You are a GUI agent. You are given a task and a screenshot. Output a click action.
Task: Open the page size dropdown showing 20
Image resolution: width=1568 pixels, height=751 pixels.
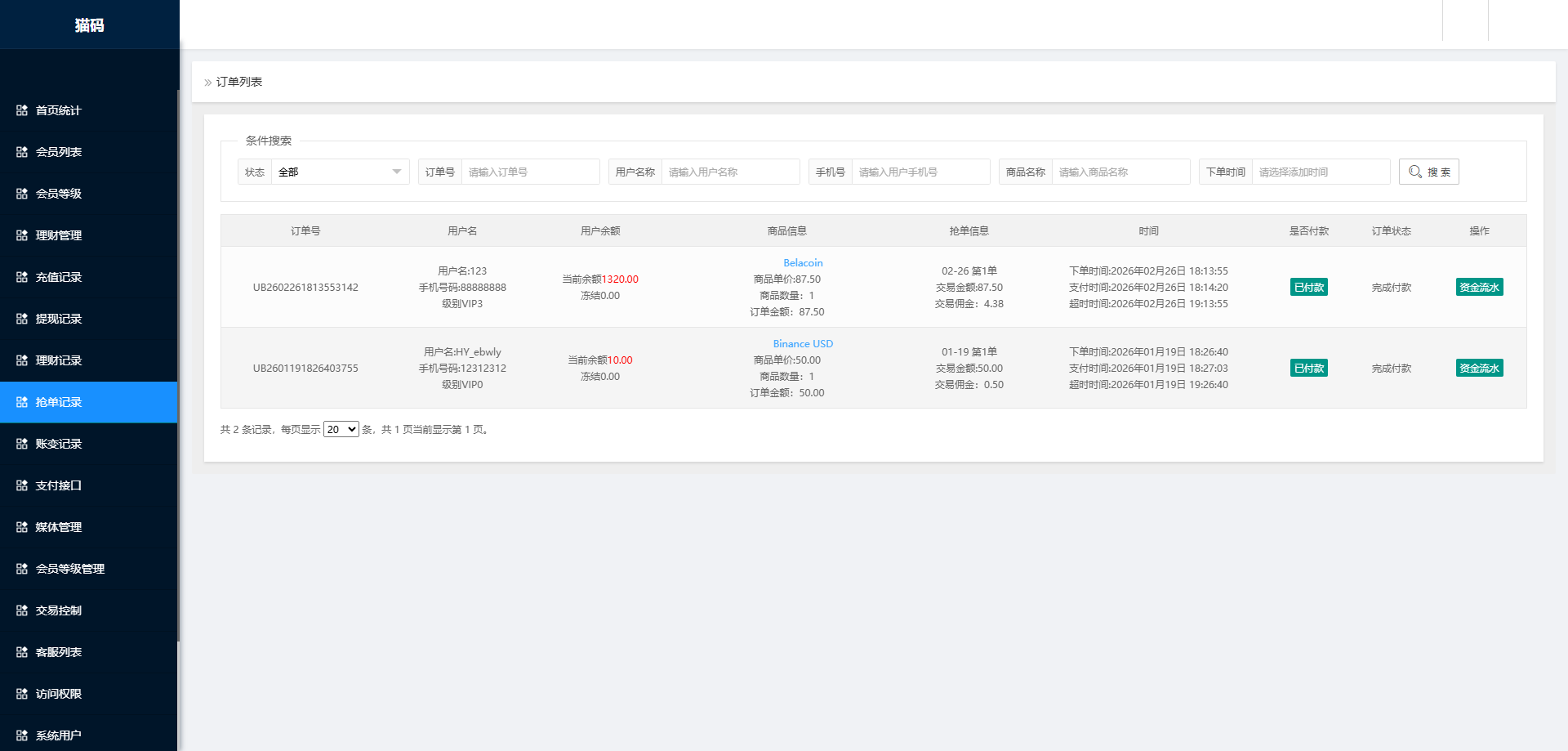pyautogui.click(x=341, y=428)
